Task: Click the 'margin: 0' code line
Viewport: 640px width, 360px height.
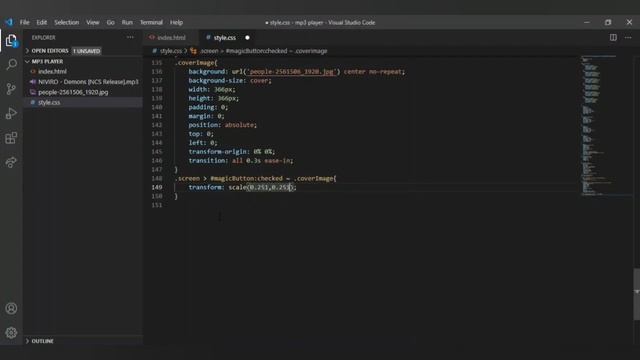Action: 206,116
